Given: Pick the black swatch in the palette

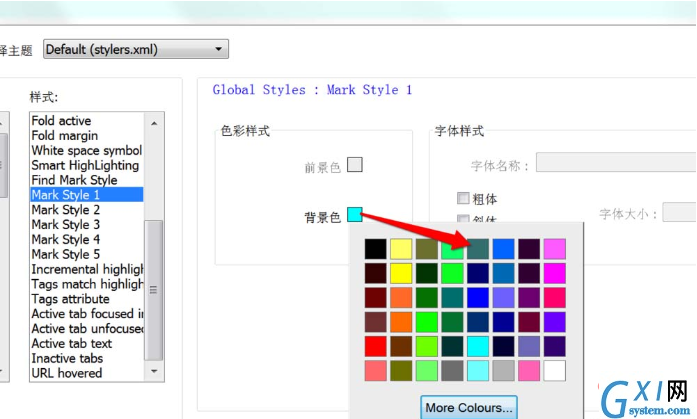Looking at the screenshot, I should point(376,249).
